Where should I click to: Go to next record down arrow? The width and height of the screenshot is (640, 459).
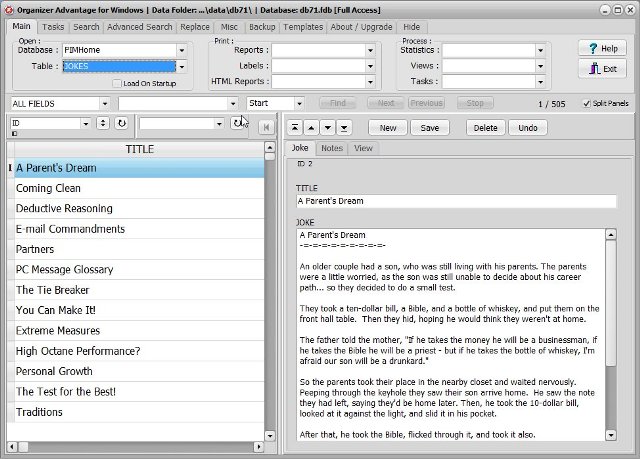[x=327, y=128]
